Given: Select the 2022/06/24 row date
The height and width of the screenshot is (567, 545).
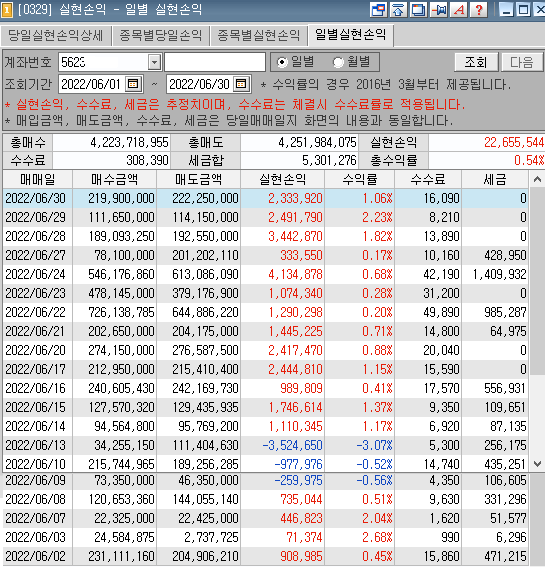Looking at the screenshot, I should coord(35,274).
